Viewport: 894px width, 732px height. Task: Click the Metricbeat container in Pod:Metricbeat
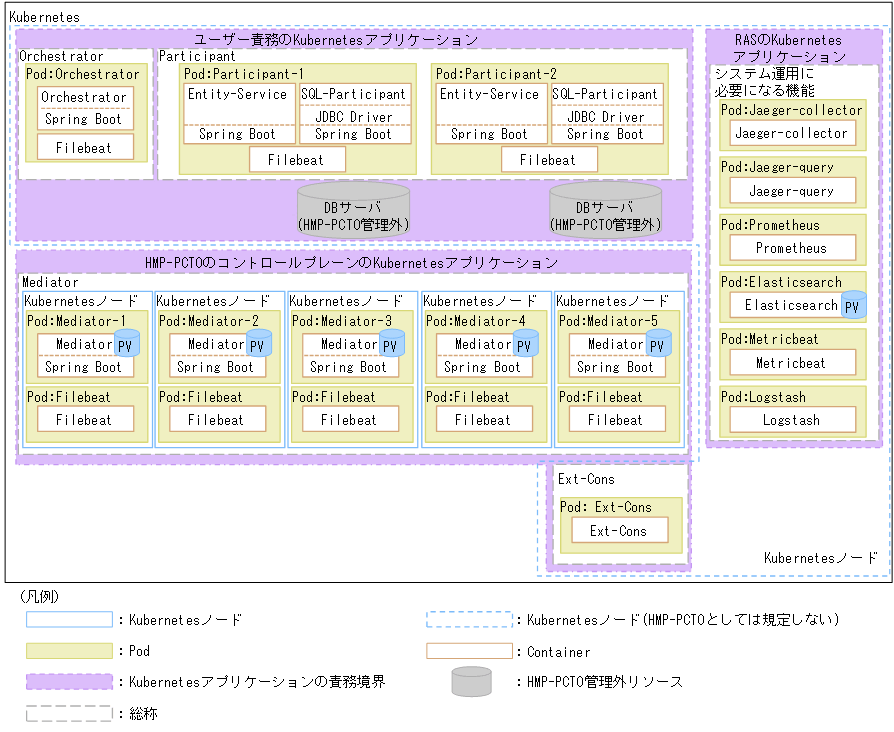[x=791, y=363]
